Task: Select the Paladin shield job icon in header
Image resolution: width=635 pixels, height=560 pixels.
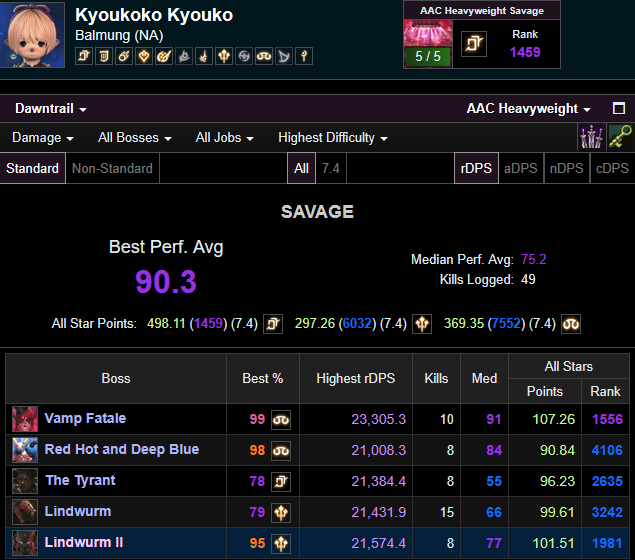Action: click(x=104, y=56)
